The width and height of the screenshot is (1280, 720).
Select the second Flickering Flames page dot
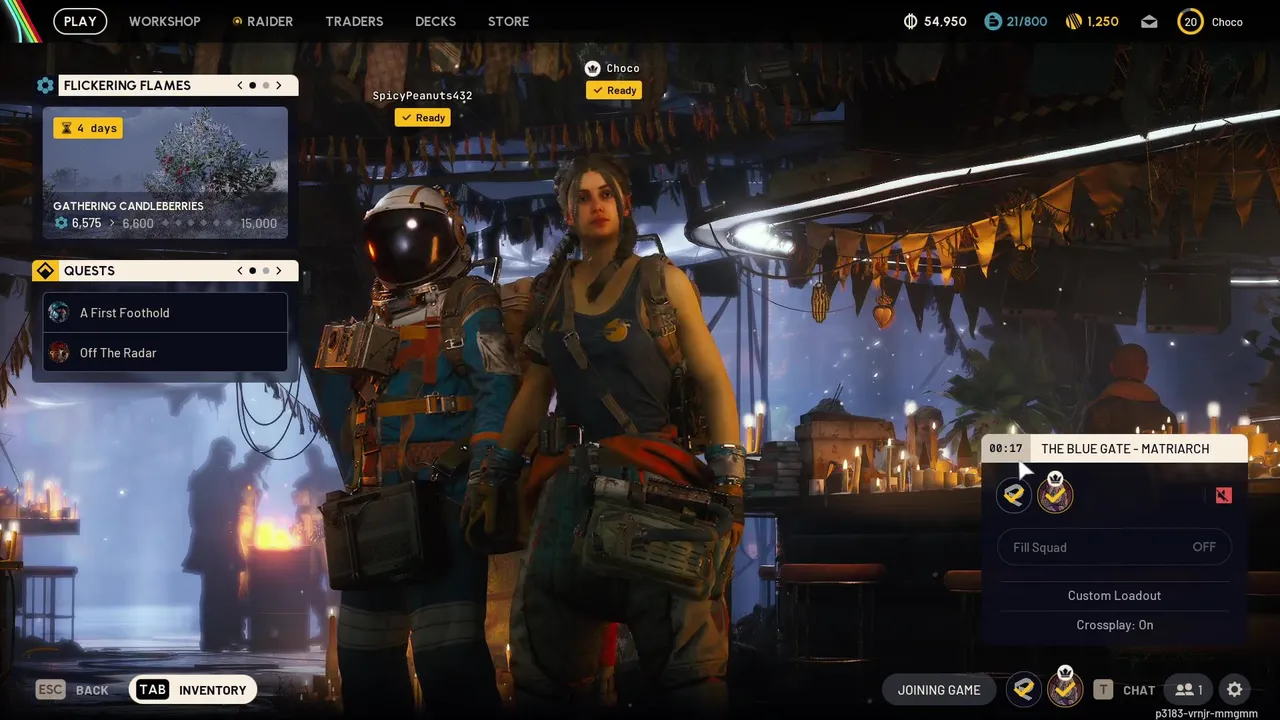click(x=265, y=85)
